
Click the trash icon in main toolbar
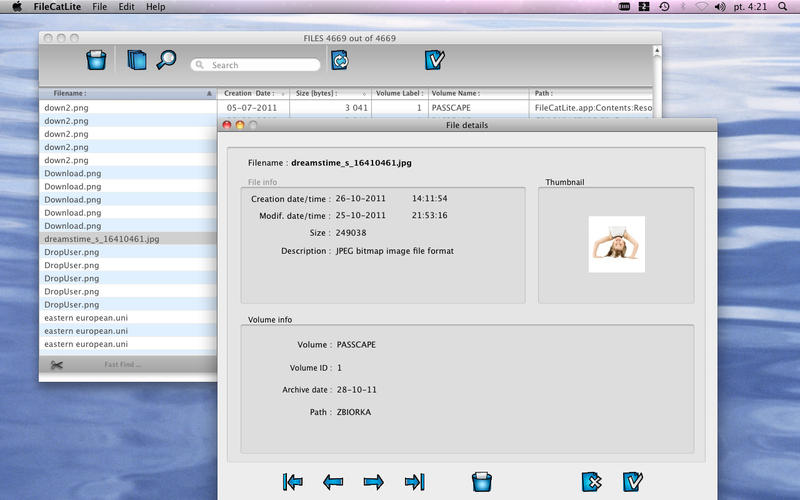tap(95, 60)
